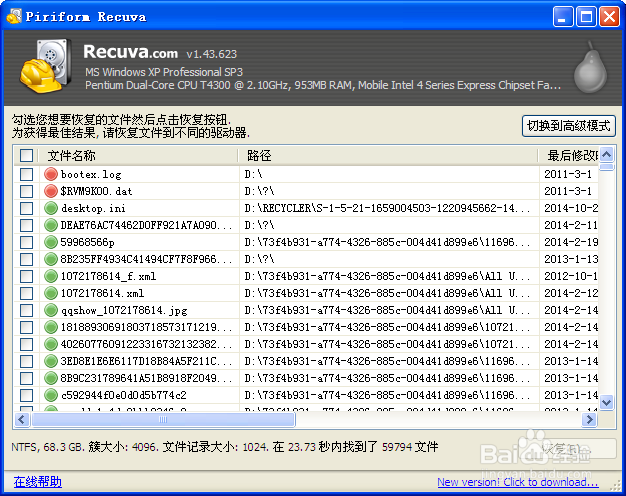The height and width of the screenshot is (496, 626).
Task: Sort by 最后修改 column header
Action: (x=569, y=155)
